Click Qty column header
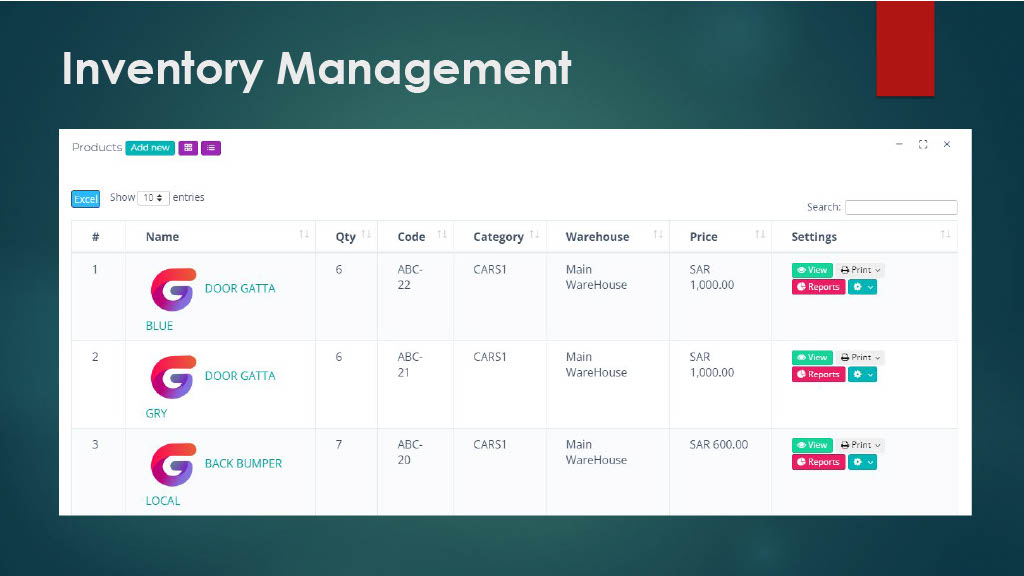 [345, 237]
